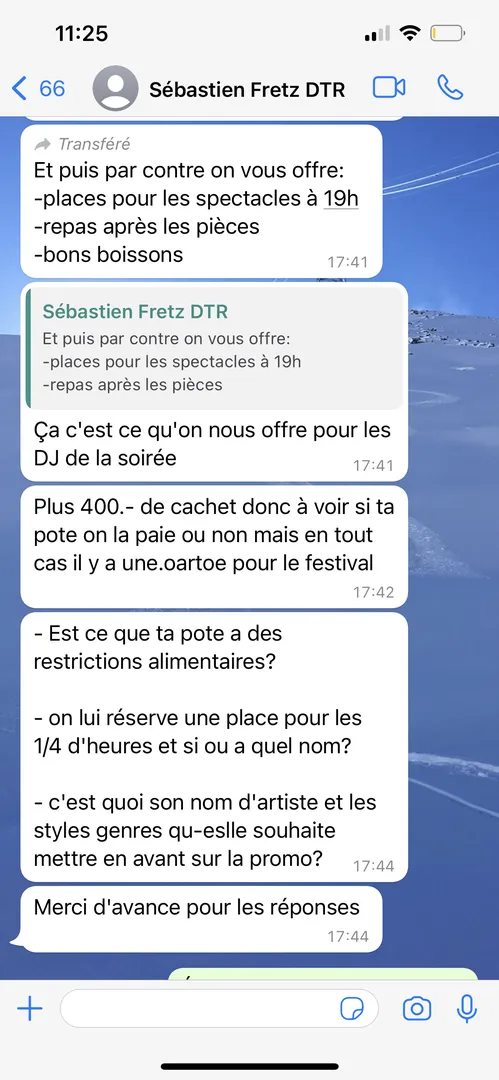This screenshot has height=1080, width=499.
Task: Open Sébastien Fretz DTR contact info
Action: pyautogui.click(x=247, y=89)
